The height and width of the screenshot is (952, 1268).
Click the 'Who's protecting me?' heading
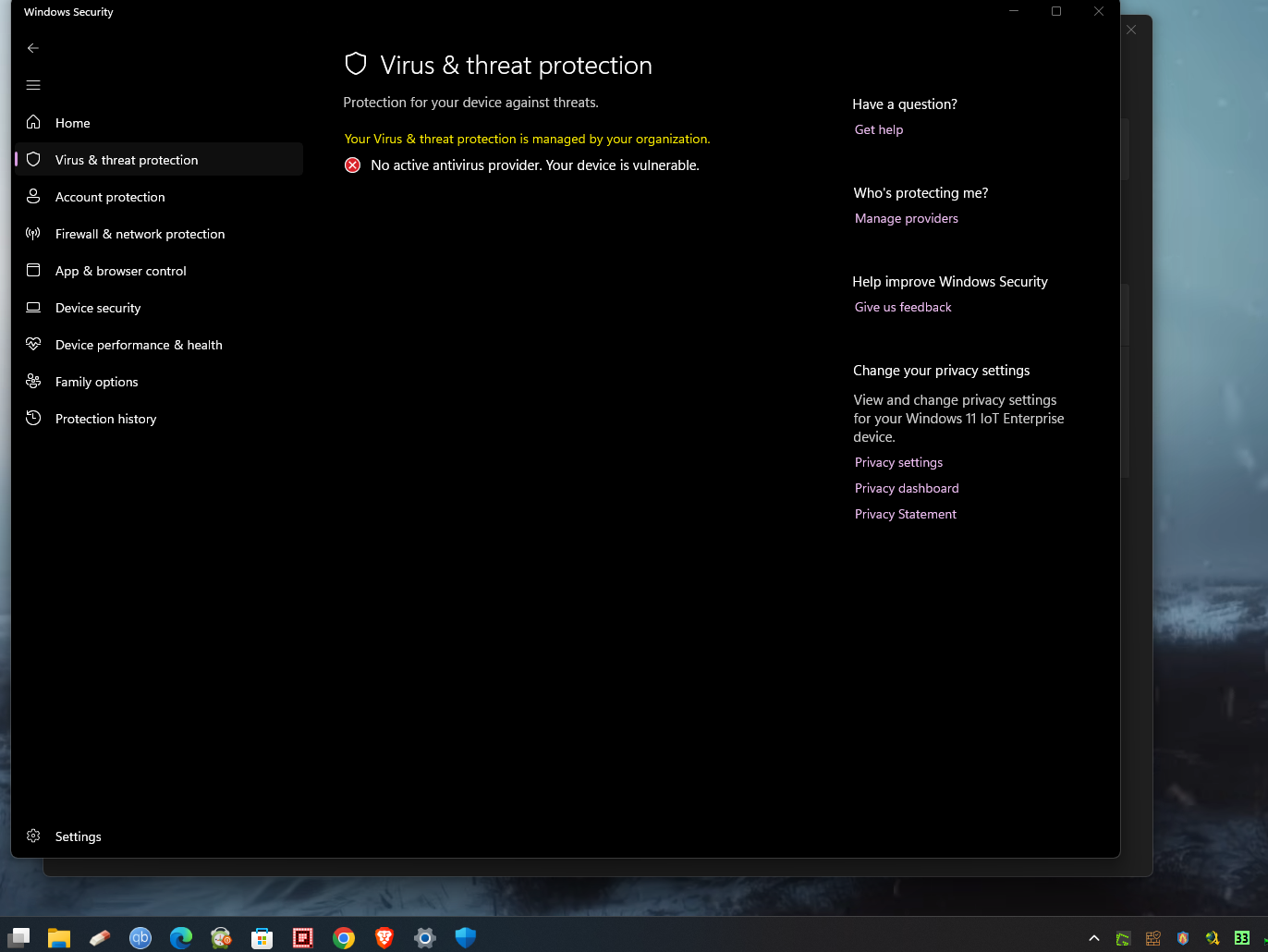point(921,193)
